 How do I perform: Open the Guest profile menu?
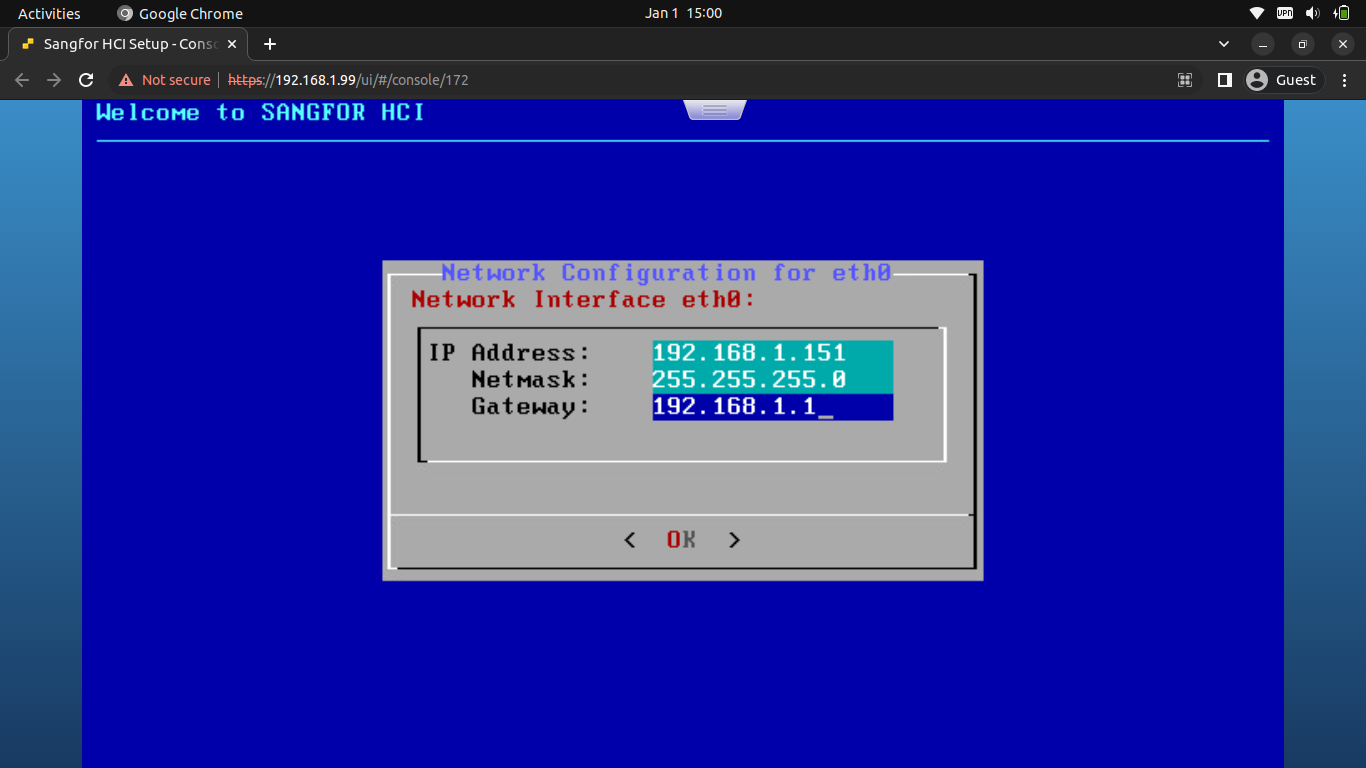point(1283,80)
